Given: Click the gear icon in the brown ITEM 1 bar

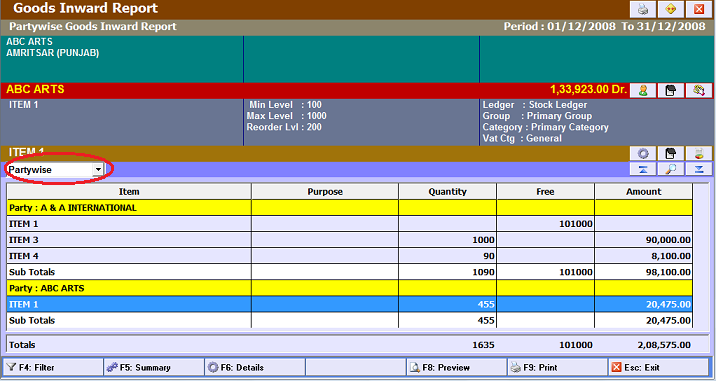Looking at the screenshot, I should point(643,153).
